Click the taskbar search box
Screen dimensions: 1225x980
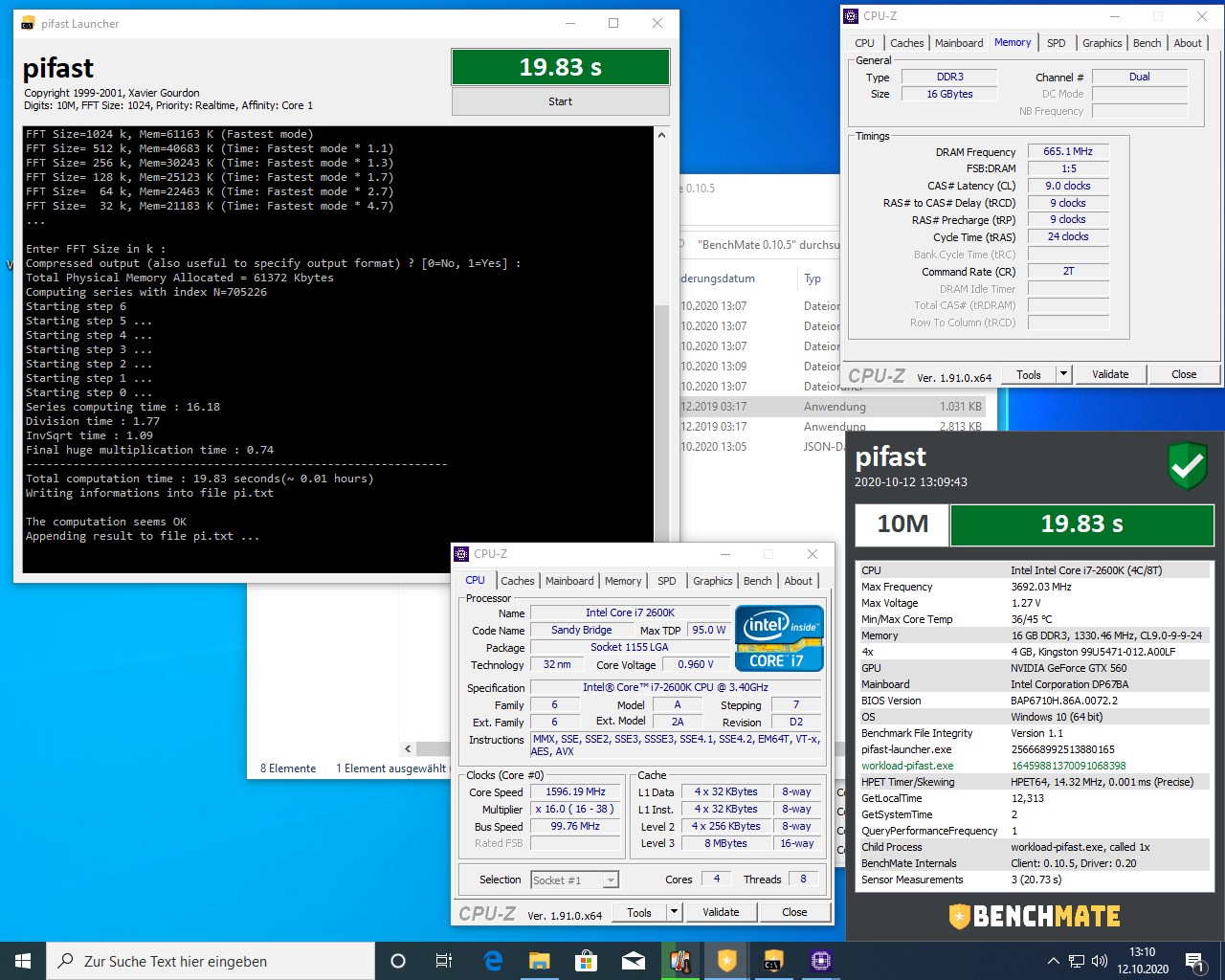211,961
